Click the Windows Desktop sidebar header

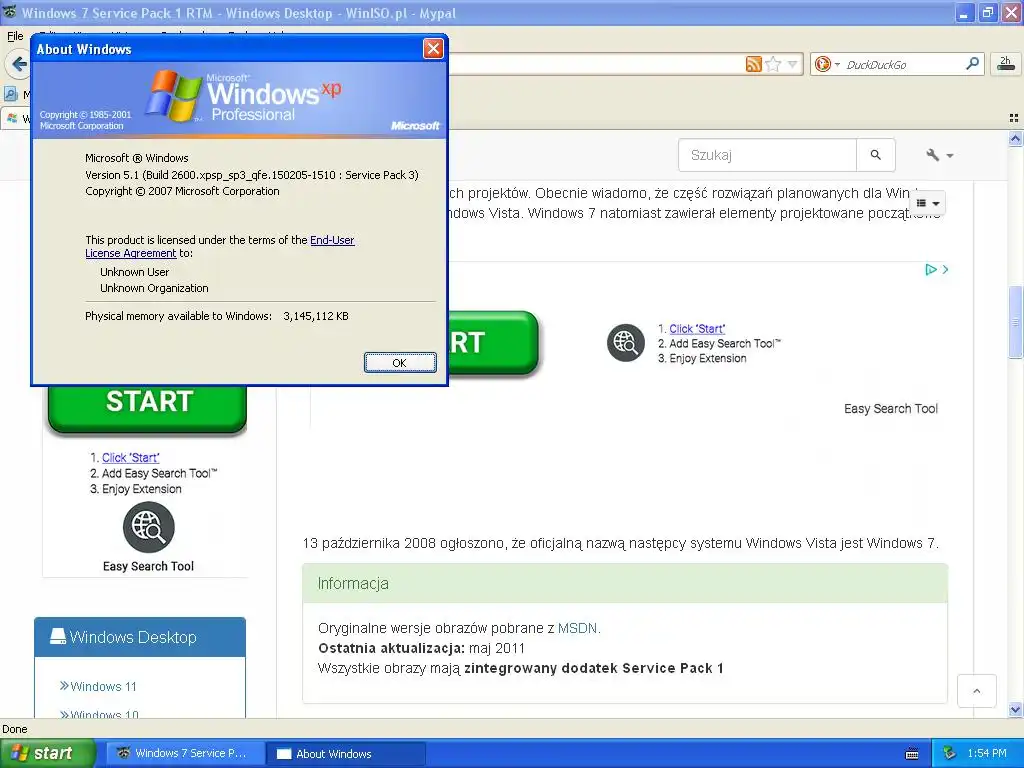click(x=140, y=637)
